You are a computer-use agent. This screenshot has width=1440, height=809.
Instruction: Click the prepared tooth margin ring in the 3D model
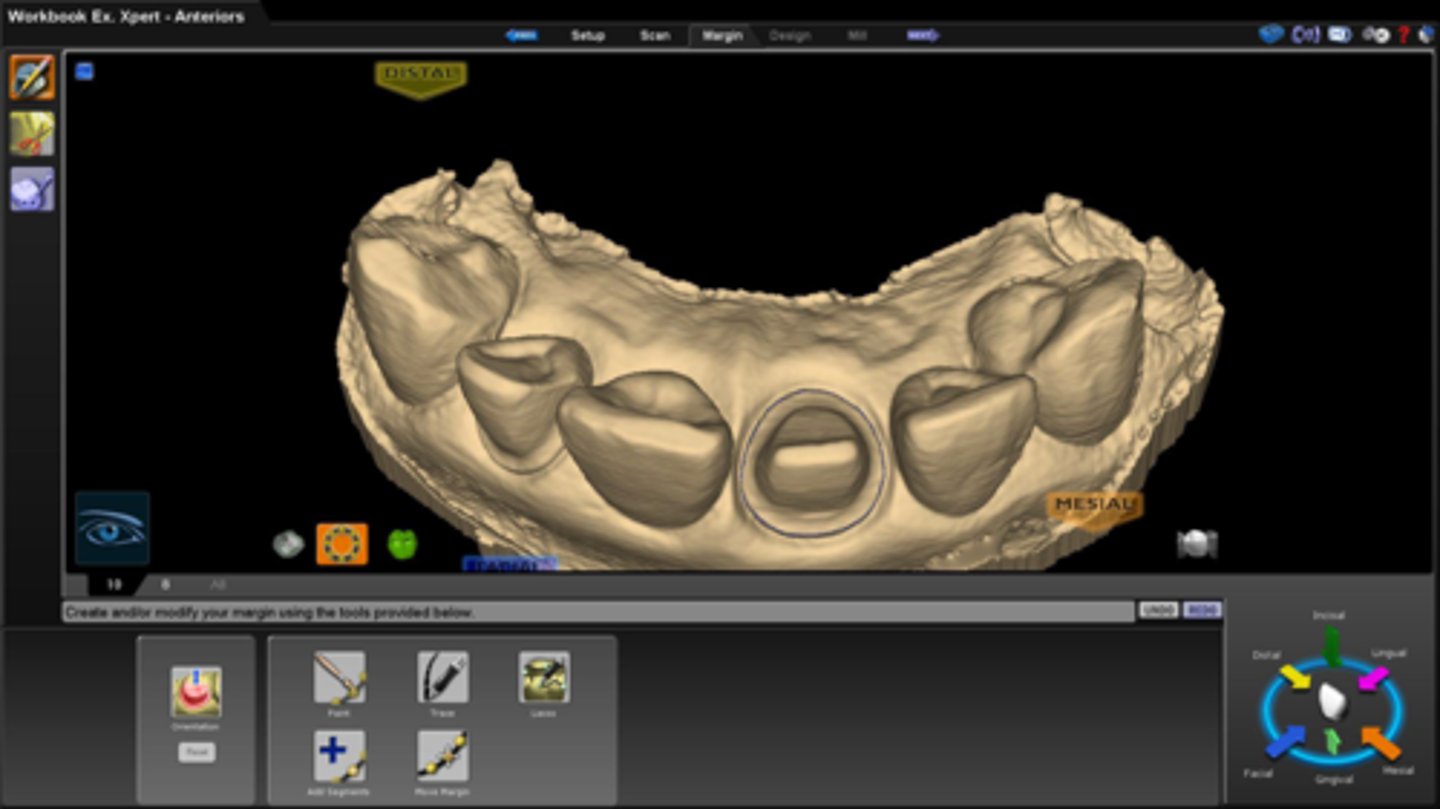[812, 463]
